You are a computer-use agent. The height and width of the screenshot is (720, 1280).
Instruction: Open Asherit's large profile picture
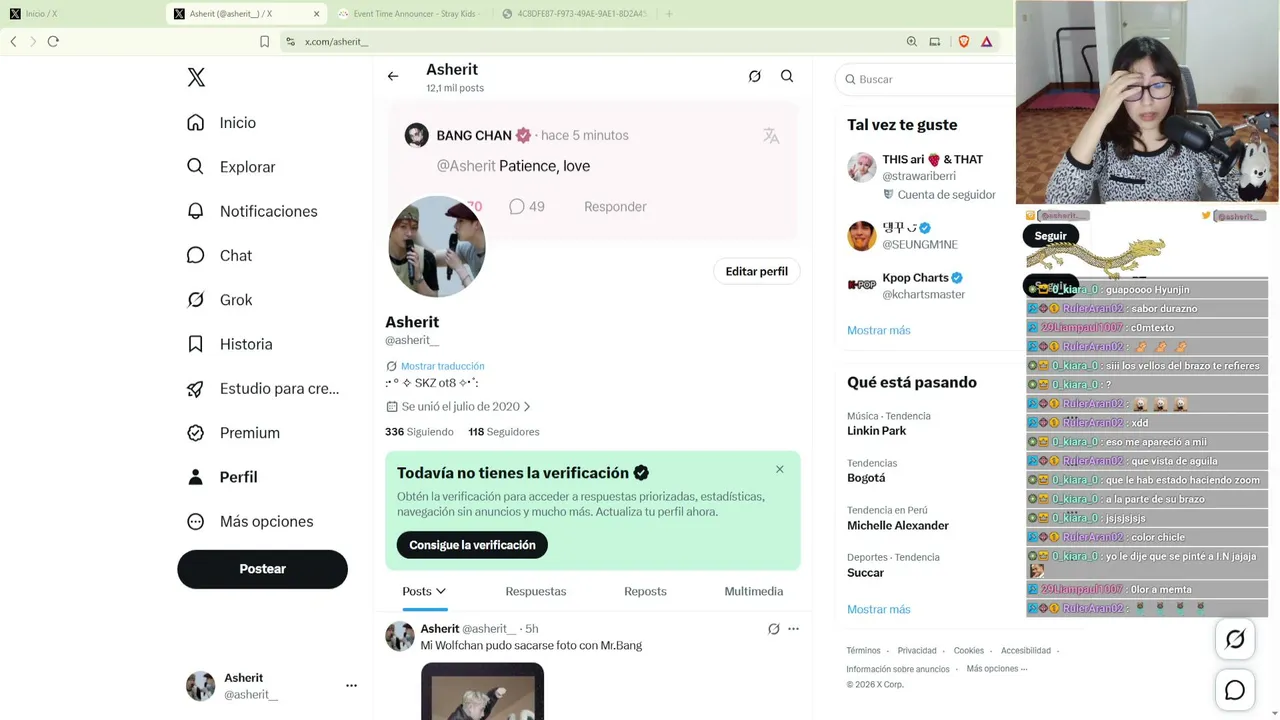pos(437,246)
